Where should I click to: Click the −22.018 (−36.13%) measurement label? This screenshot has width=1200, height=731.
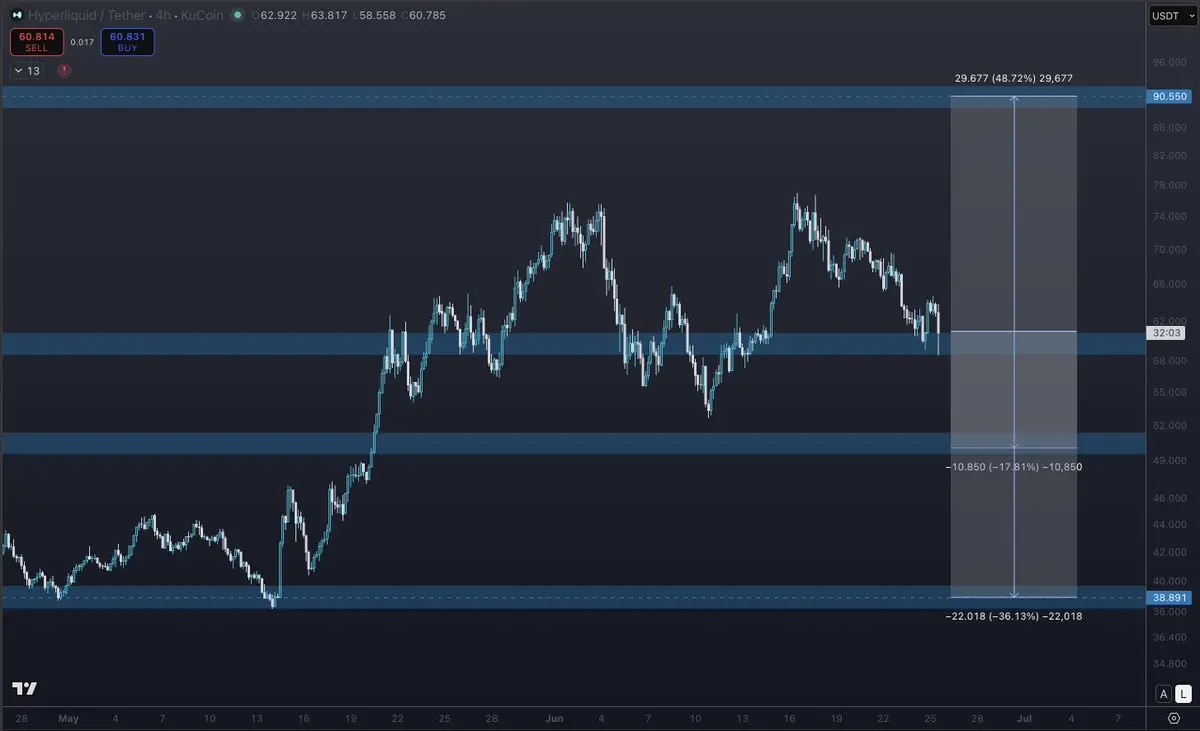tap(1014, 616)
